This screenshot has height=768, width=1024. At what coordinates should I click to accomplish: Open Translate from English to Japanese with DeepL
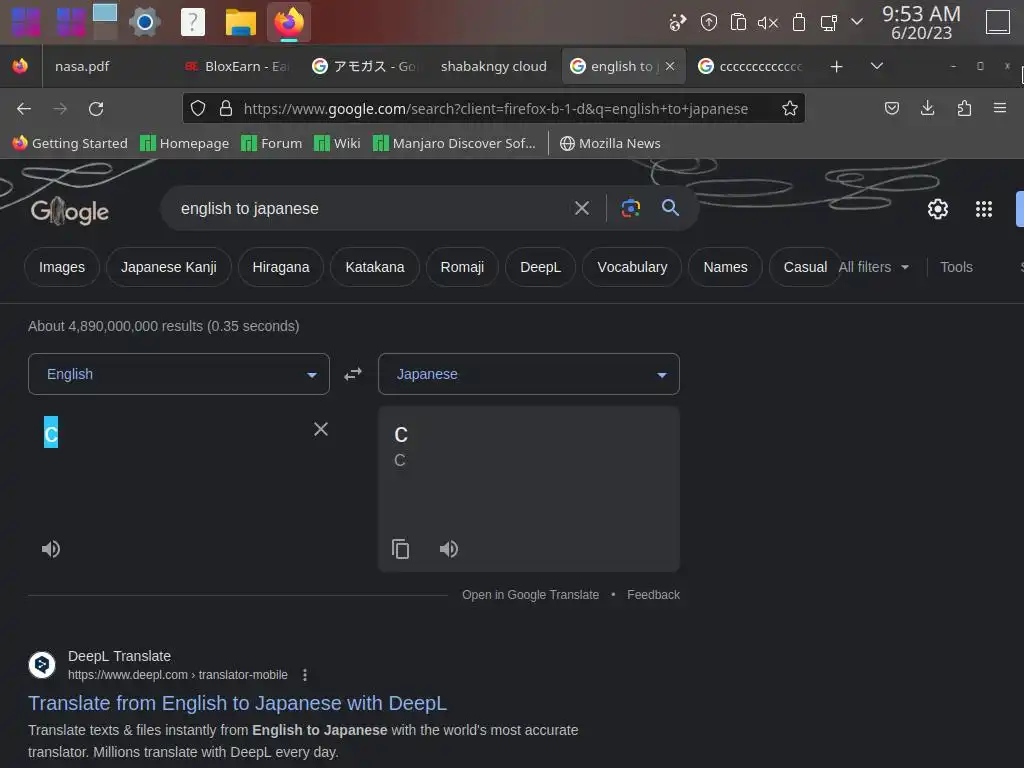pos(238,703)
